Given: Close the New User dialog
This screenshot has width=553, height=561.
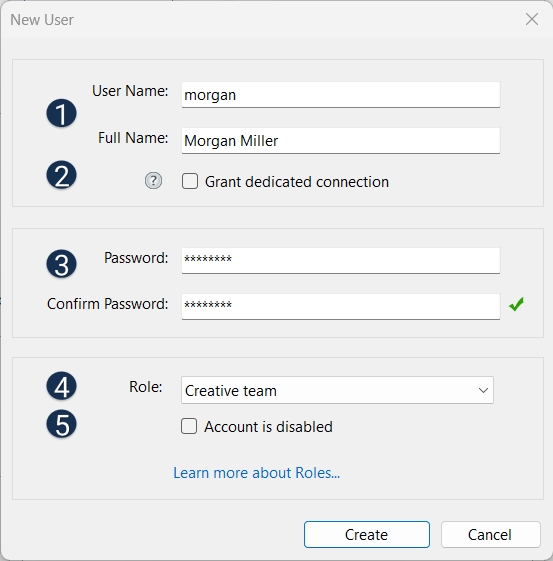Looking at the screenshot, I should 532,19.
